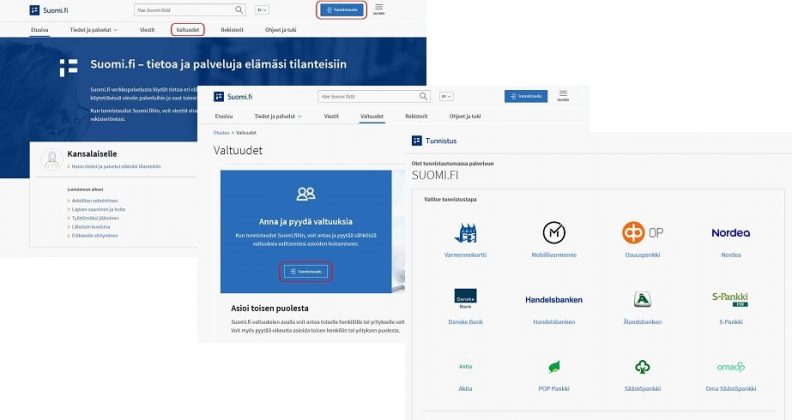Viewport: 792px width, 420px height.
Task: Select the active Valtuudet tab in the middle window
Action: pos(372,116)
